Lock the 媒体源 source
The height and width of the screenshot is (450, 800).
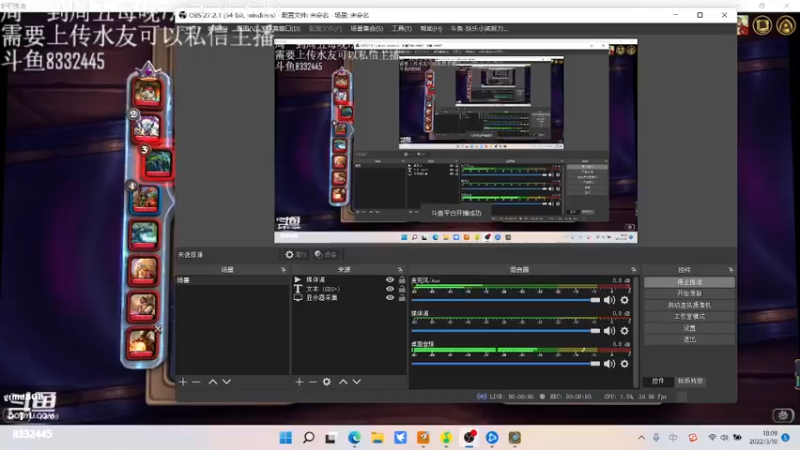402,280
